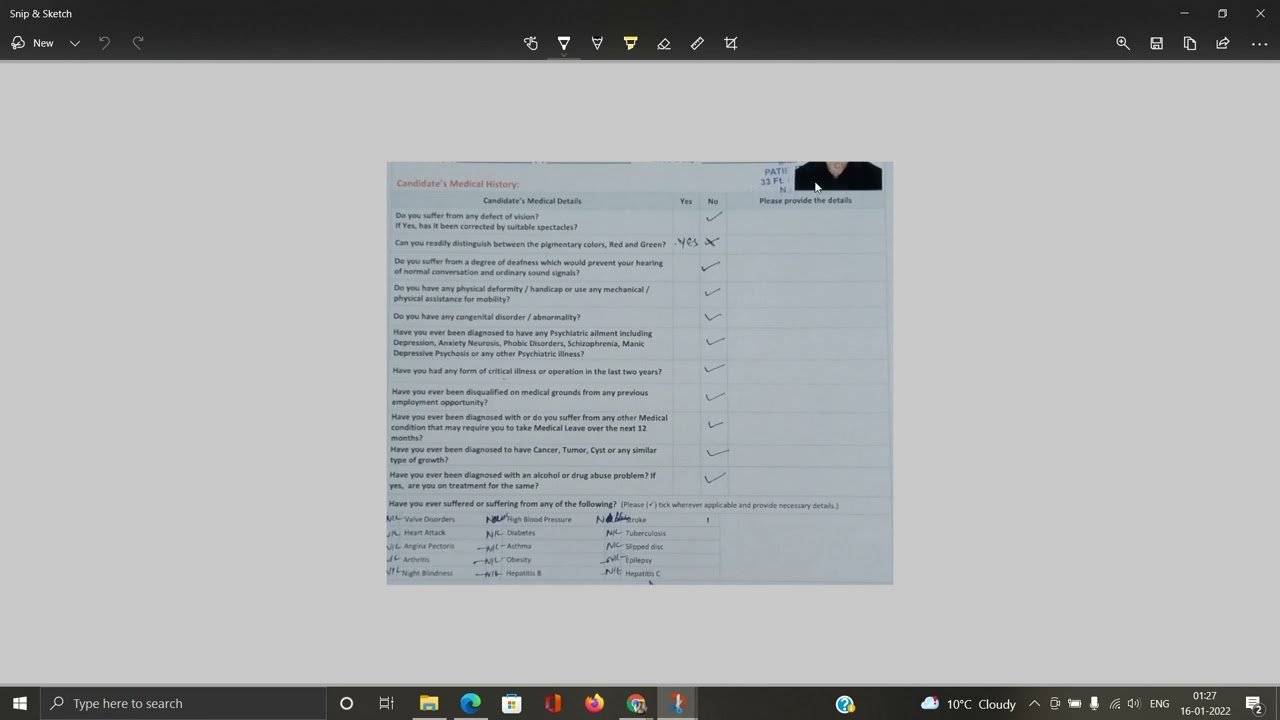Minimize the Snip & Sketch window

coord(1184,13)
